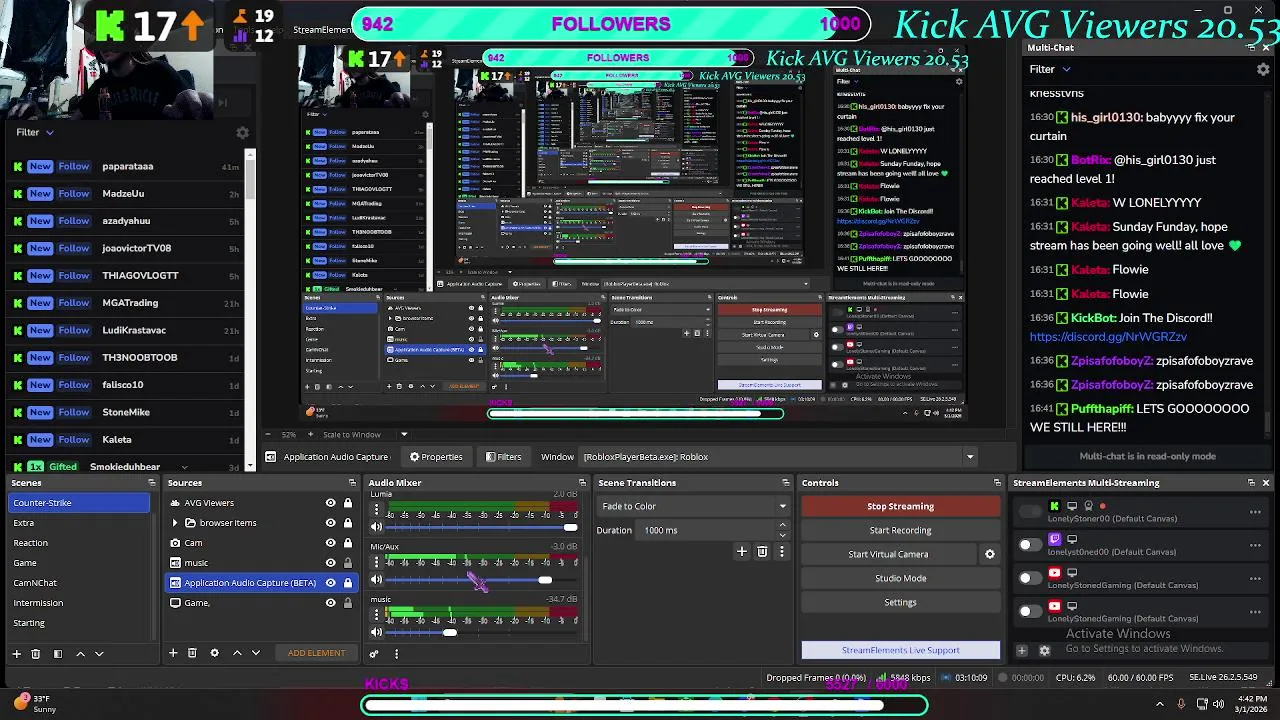Open advanced audio properties gears icon
The width and height of the screenshot is (1280, 720).
374,654
